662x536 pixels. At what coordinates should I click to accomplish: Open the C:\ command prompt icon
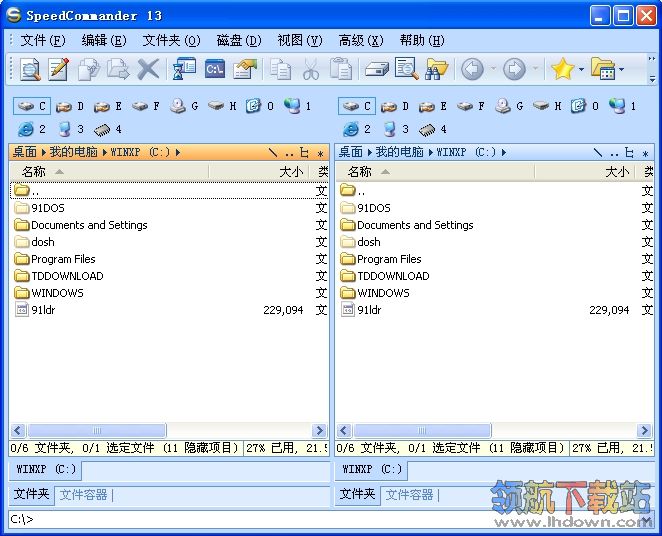pos(215,69)
